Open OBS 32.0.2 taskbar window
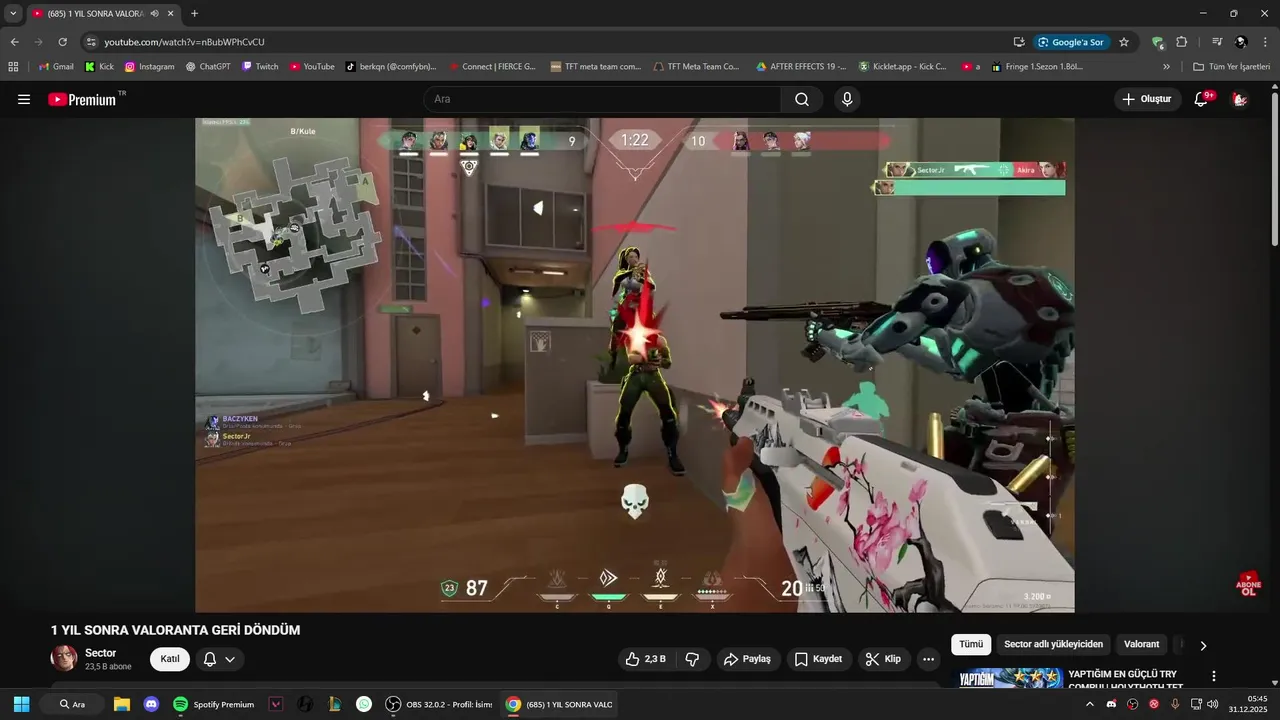The image size is (1280, 720). click(x=439, y=704)
